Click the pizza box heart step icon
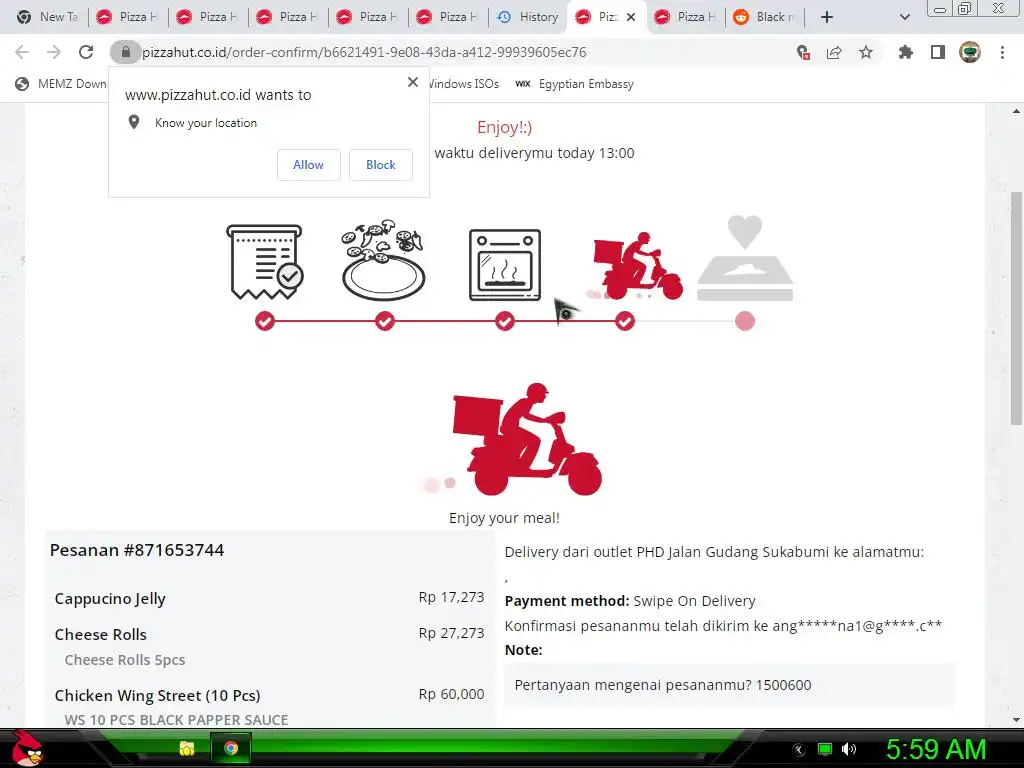The image size is (1024, 768). [745, 259]
